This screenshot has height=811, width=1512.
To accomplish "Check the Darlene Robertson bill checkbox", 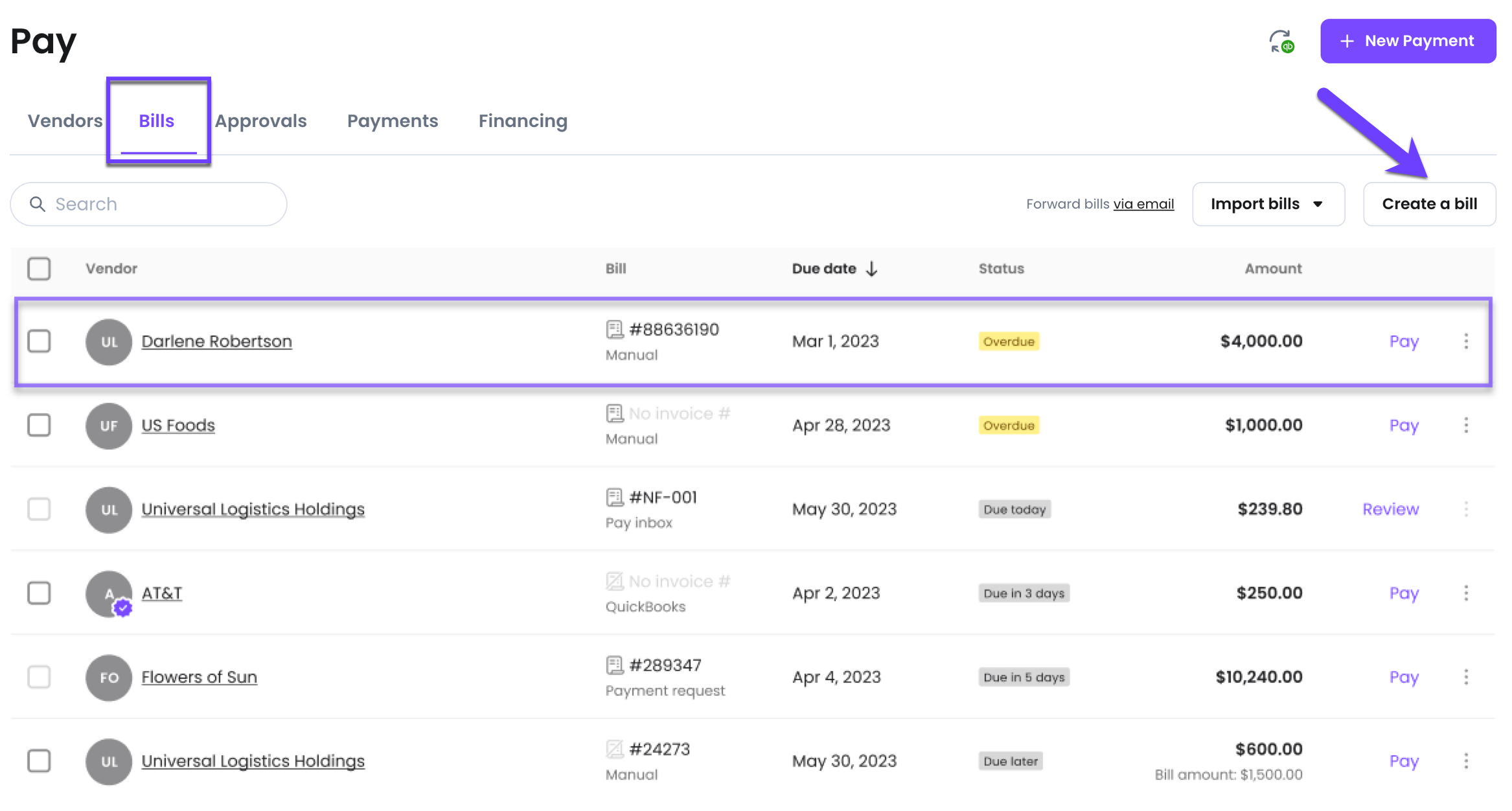I will point(39,341).
